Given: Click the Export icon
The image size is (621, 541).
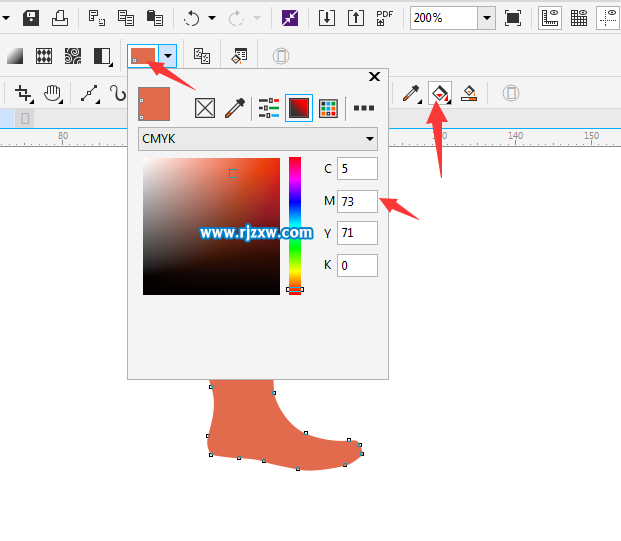Looking at the screenshot, I should 356,18.
